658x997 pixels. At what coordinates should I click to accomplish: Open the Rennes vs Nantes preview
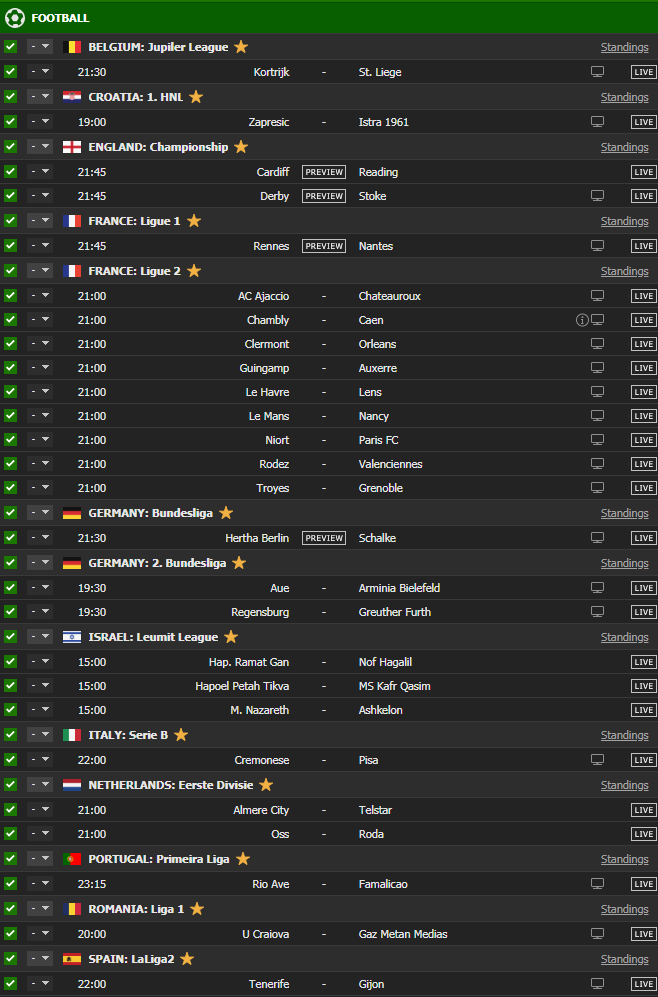pyautogui.click(x=324, y=246)
